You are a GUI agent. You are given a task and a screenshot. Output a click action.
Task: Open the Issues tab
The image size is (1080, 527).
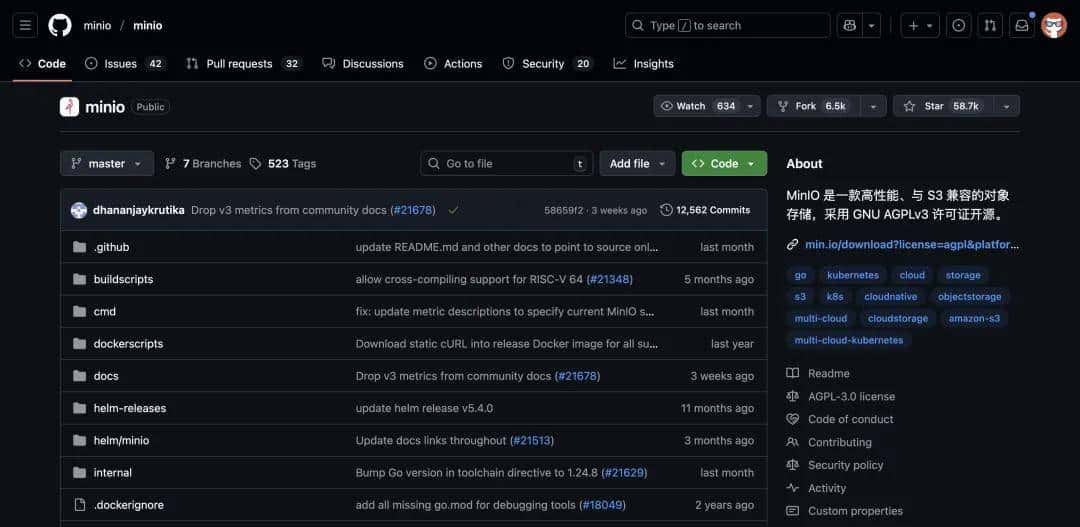coord(125,63)
